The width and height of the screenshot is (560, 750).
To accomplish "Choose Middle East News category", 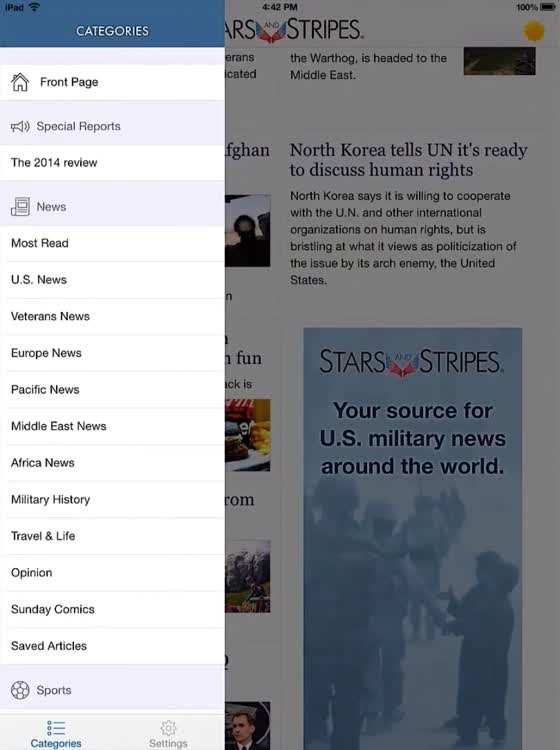I will pos(112,426).
